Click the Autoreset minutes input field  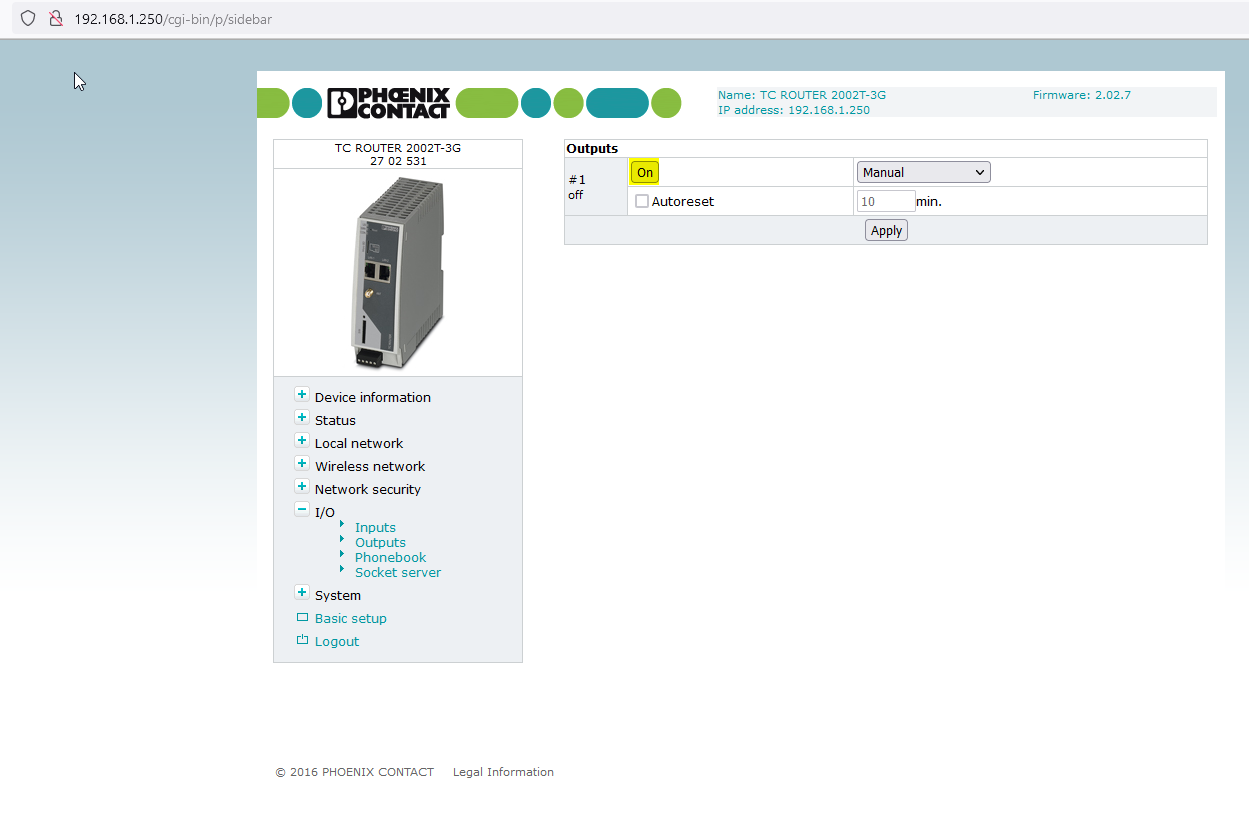(x=885, y=201)
